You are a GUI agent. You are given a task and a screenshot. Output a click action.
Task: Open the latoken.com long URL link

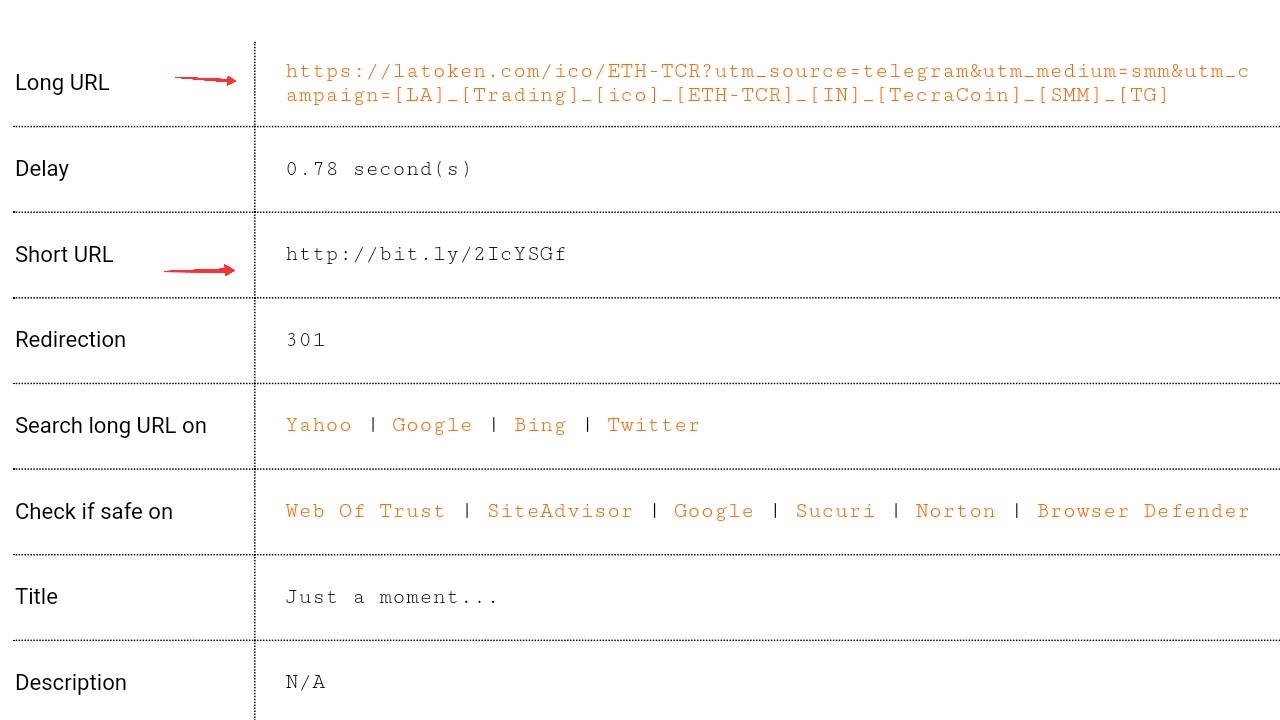coord(767,83)
